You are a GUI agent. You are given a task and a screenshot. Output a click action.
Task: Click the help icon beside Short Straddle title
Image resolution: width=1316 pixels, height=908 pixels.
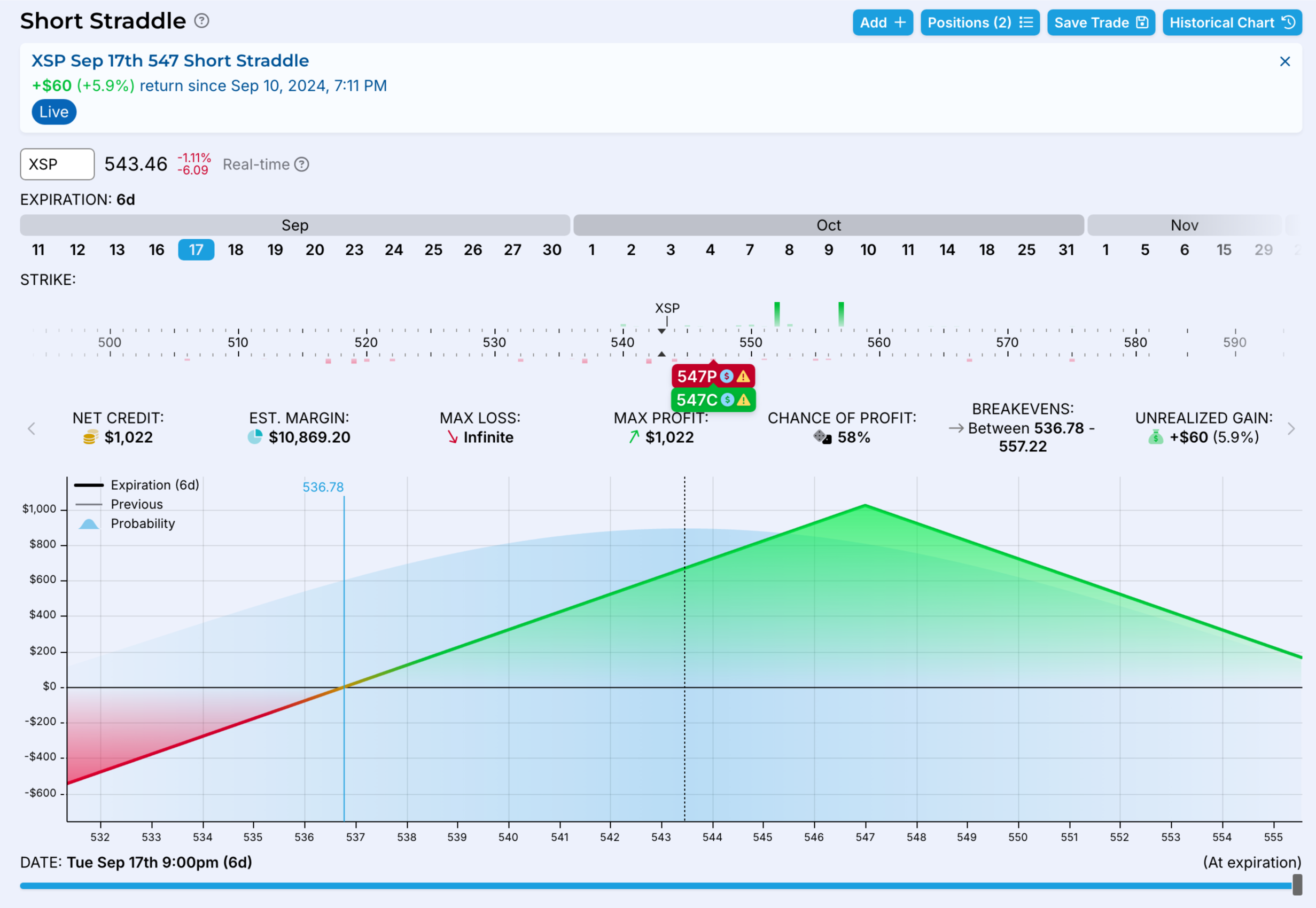pos(201,21)
